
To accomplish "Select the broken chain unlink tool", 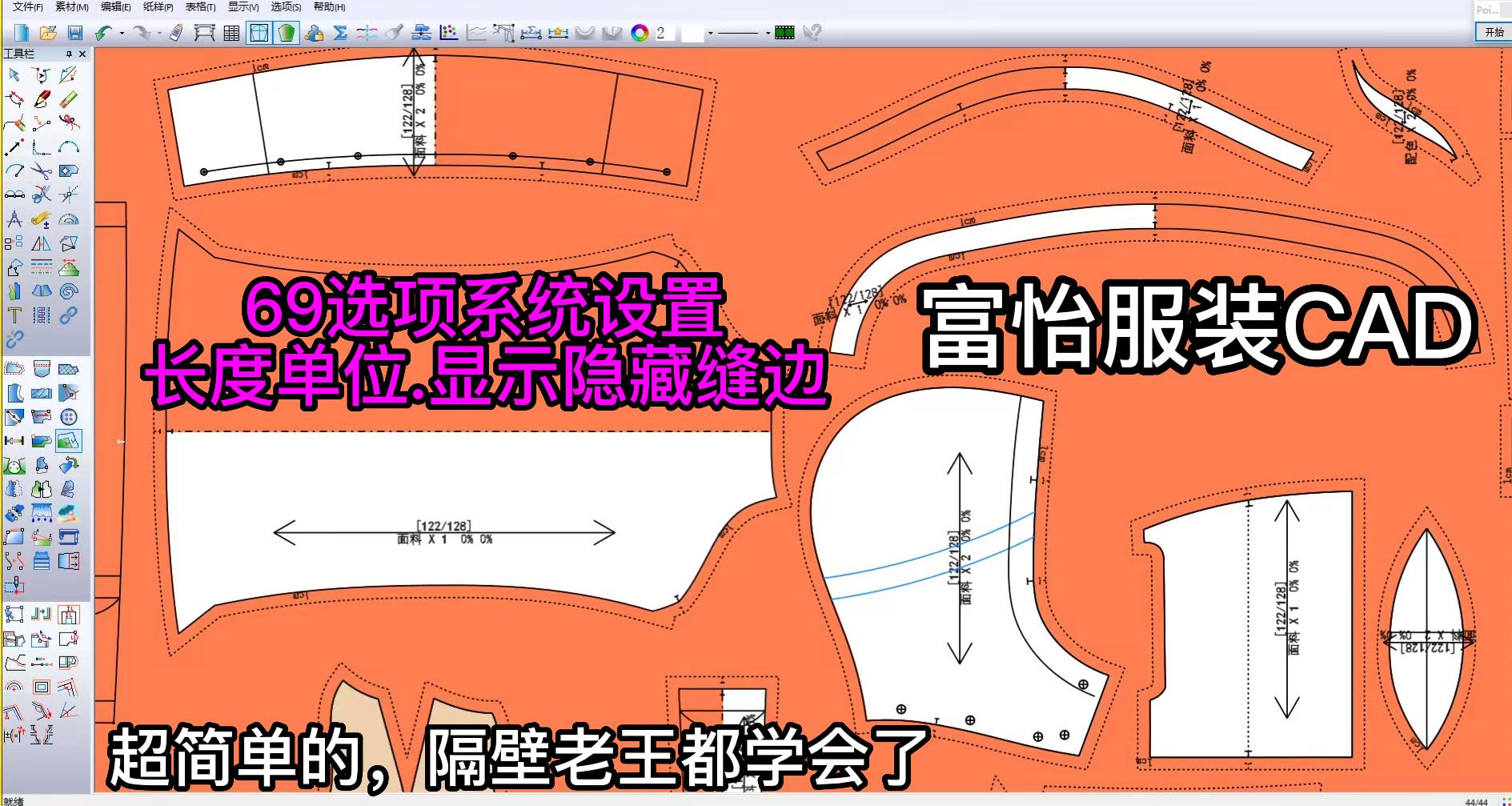I will pos(14,339).
